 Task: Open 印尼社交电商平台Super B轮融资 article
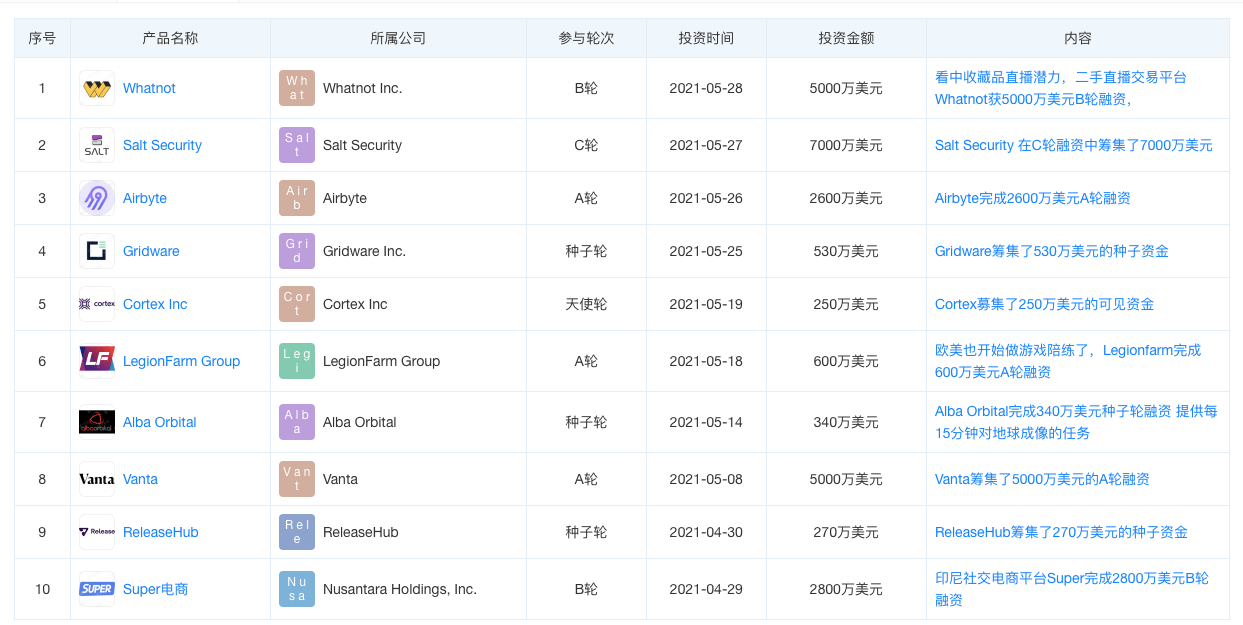point(1072,589)
